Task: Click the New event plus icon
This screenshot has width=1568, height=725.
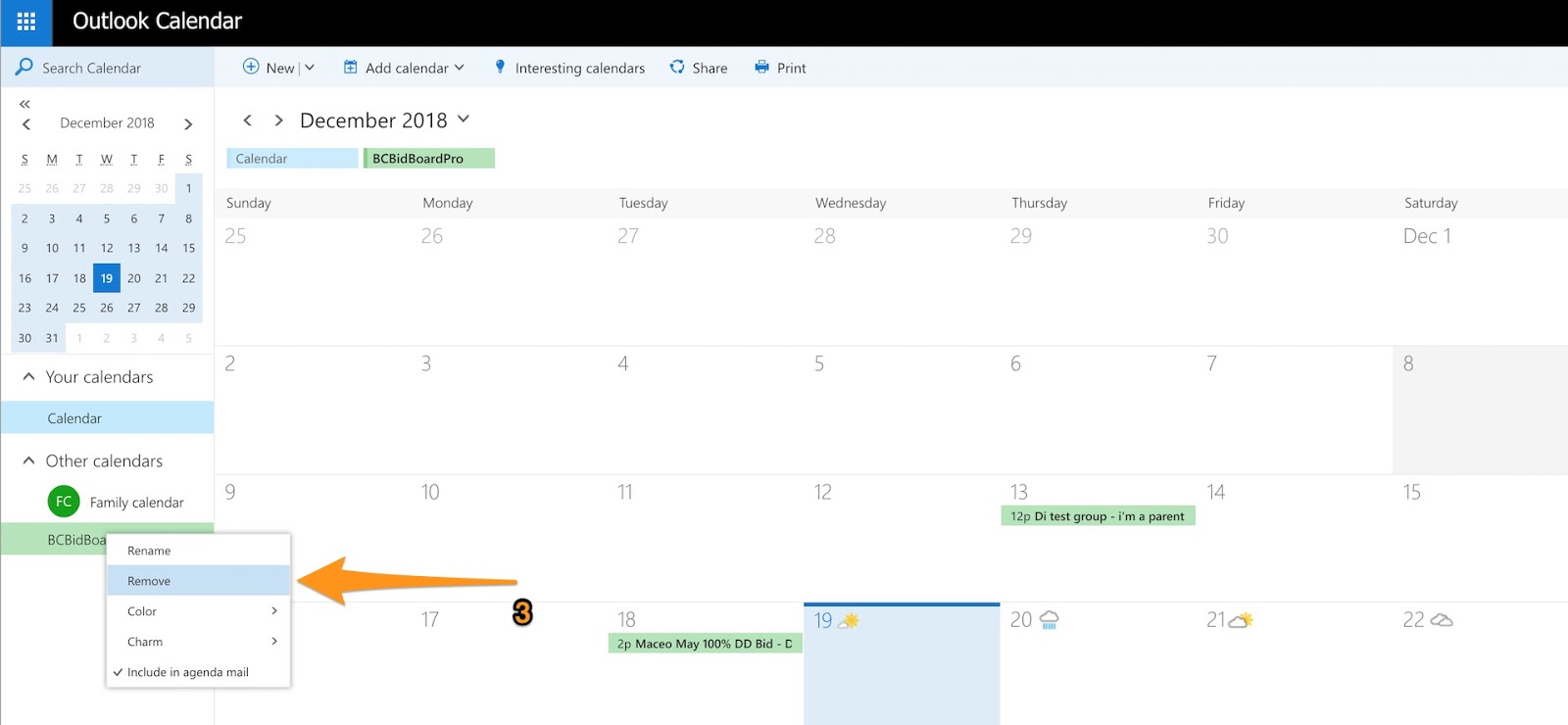Action: tap(251, 67)
